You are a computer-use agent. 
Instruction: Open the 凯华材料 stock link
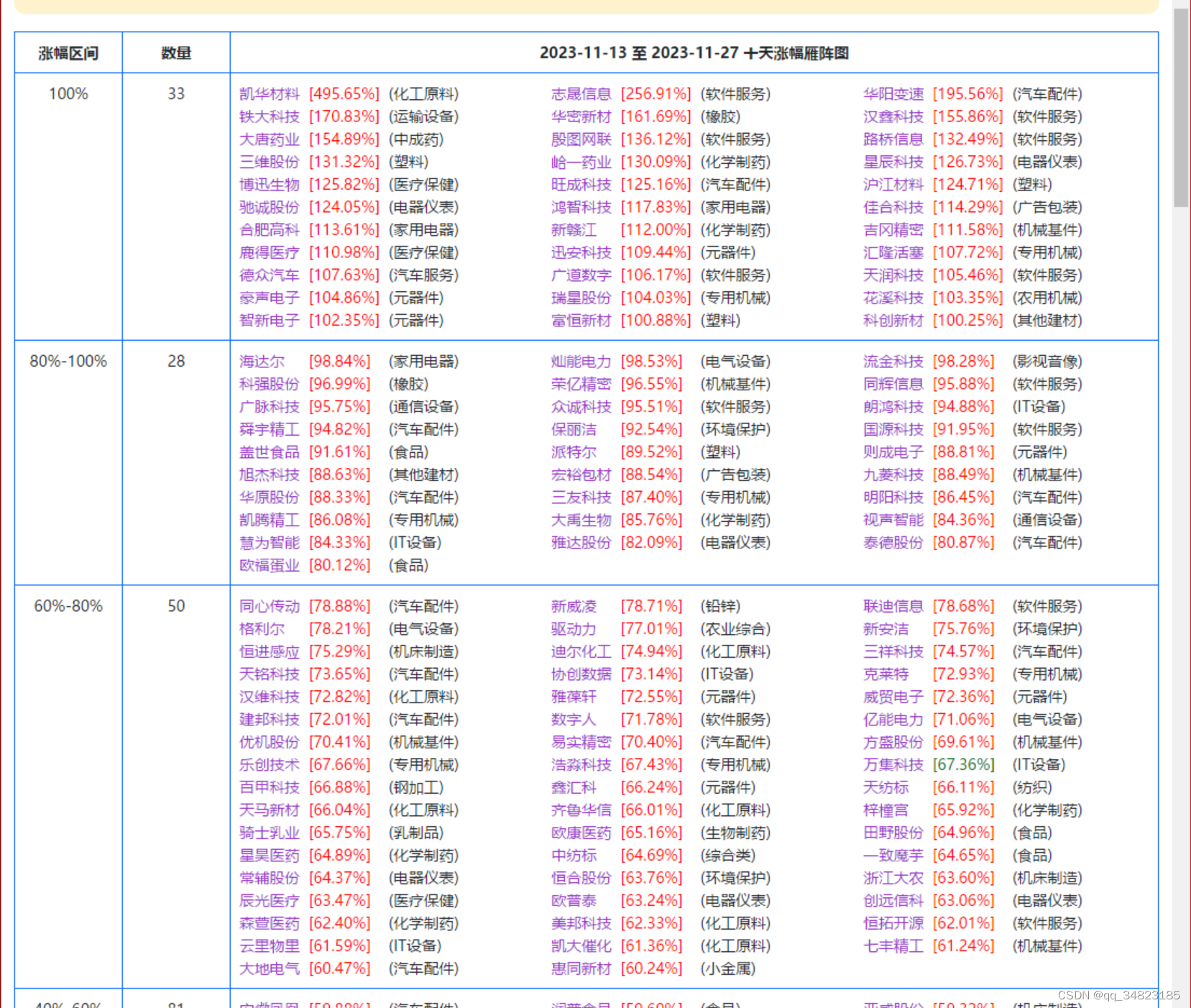pyautogui.click(x=270, y=94)
